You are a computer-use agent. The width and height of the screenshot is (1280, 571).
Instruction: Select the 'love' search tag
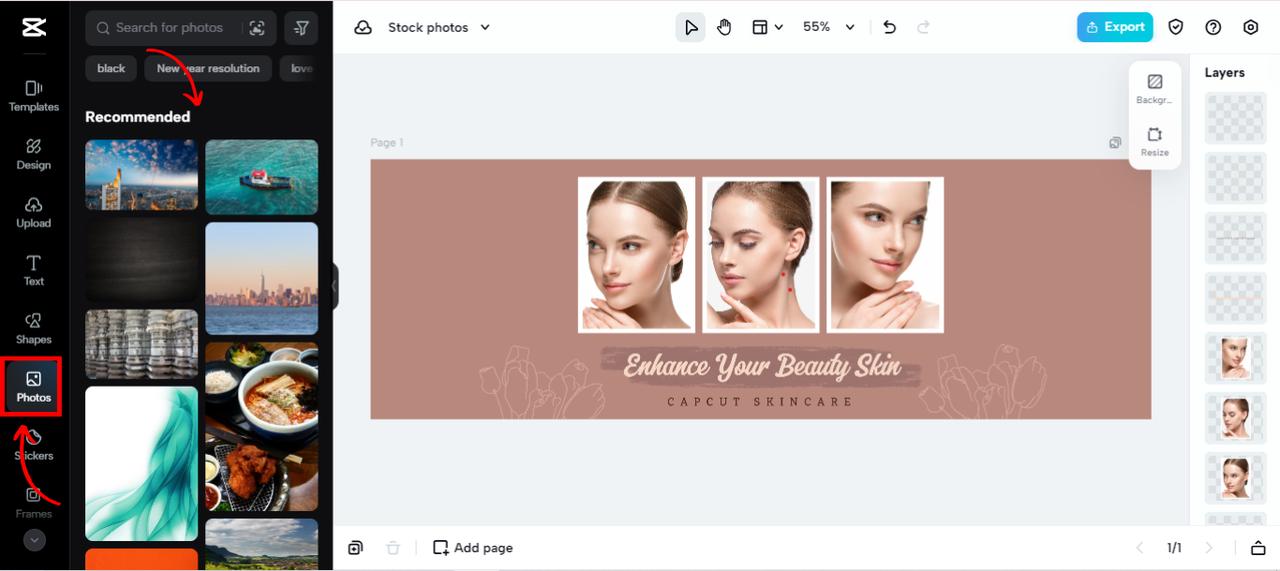pyautogui.click(x=301, y=68)
